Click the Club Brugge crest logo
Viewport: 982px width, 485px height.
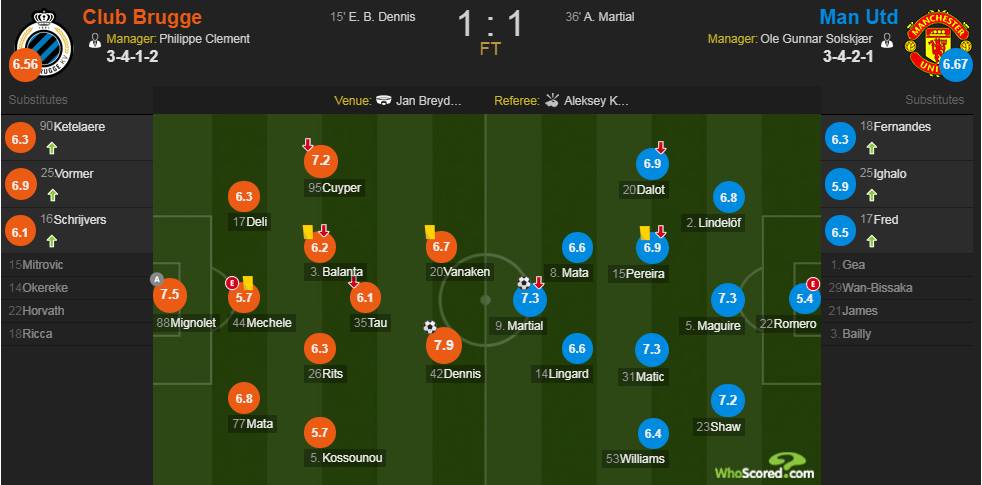[x=44, y=43]
